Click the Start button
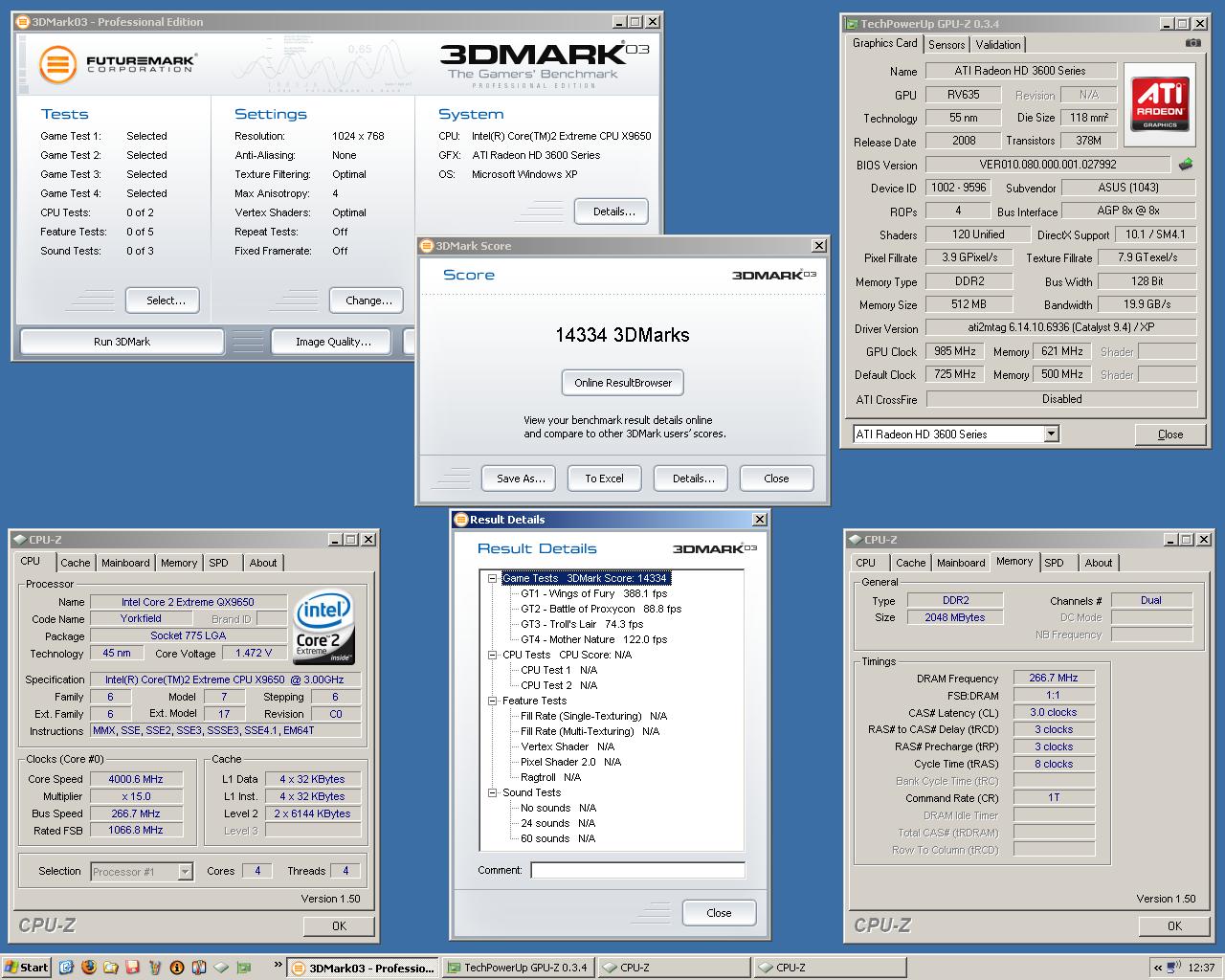This screenshot has height=980, width=1225. coord(26,968)
